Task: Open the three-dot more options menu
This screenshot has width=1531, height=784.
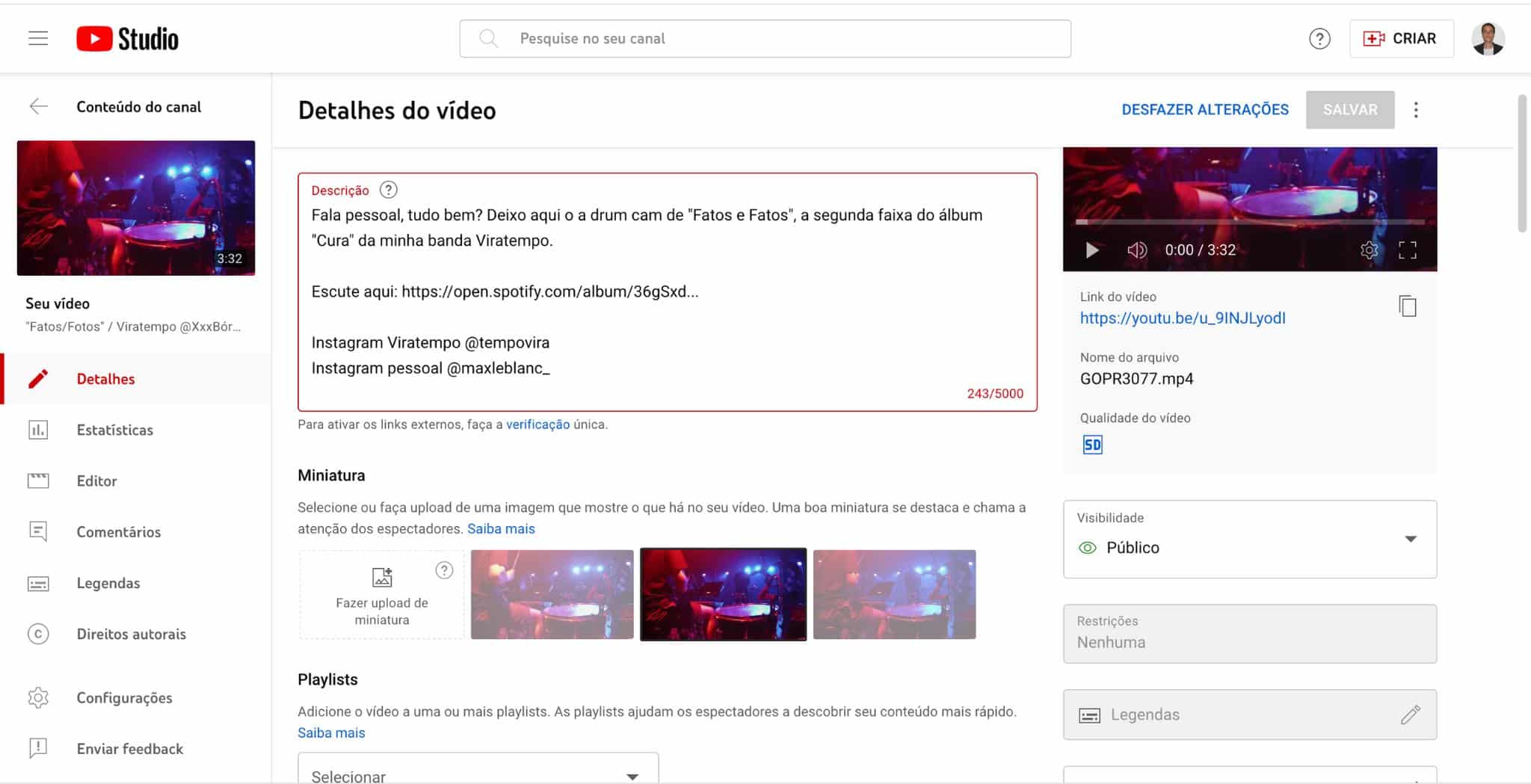Action: pyautogui.click(x=1416, y=110)
